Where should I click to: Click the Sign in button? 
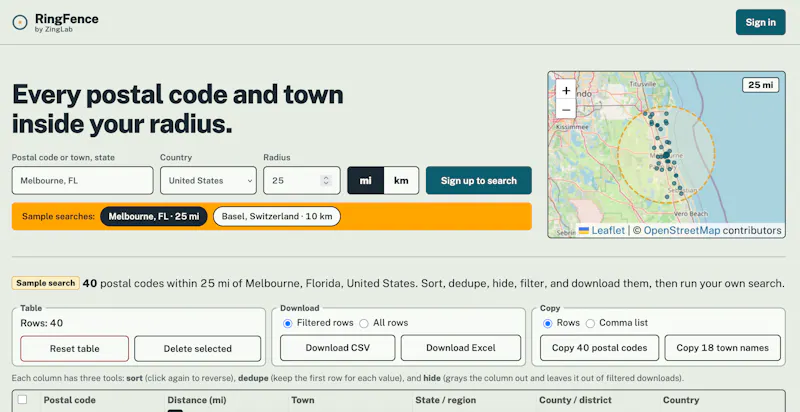pos(760,22)
